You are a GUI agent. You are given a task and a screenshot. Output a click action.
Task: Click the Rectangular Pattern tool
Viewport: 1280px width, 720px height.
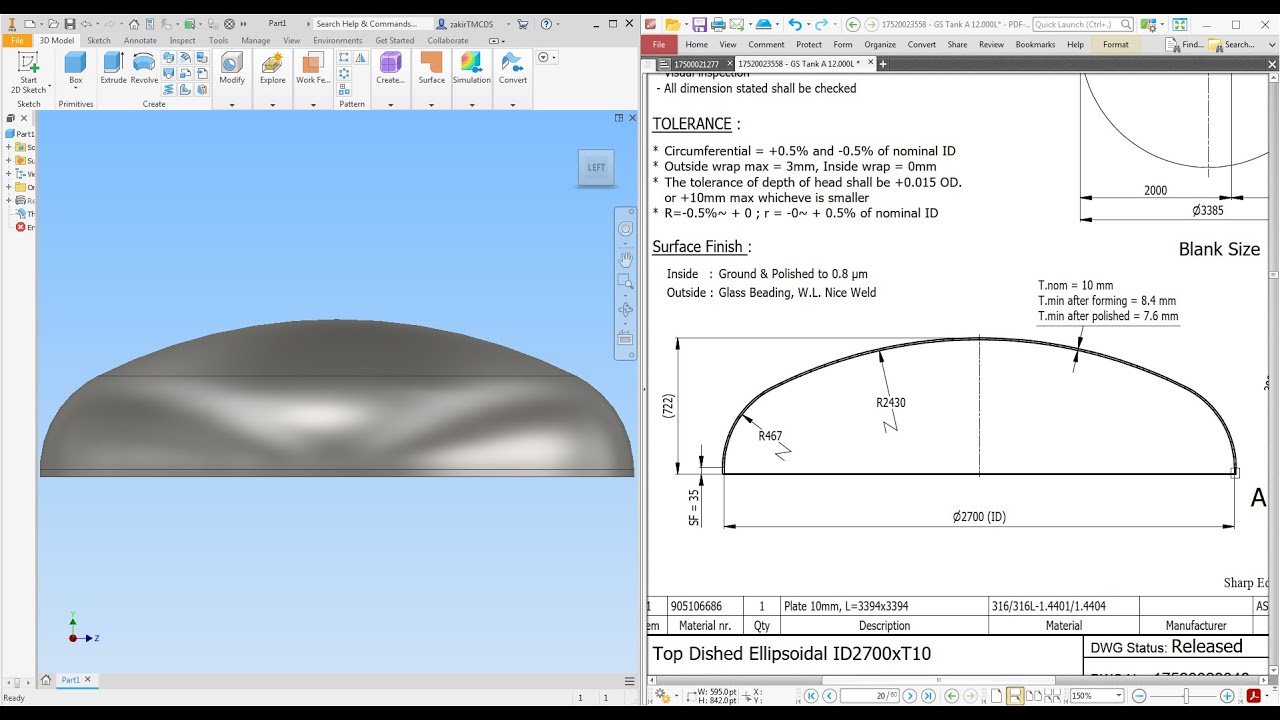(x=344, y=58)
